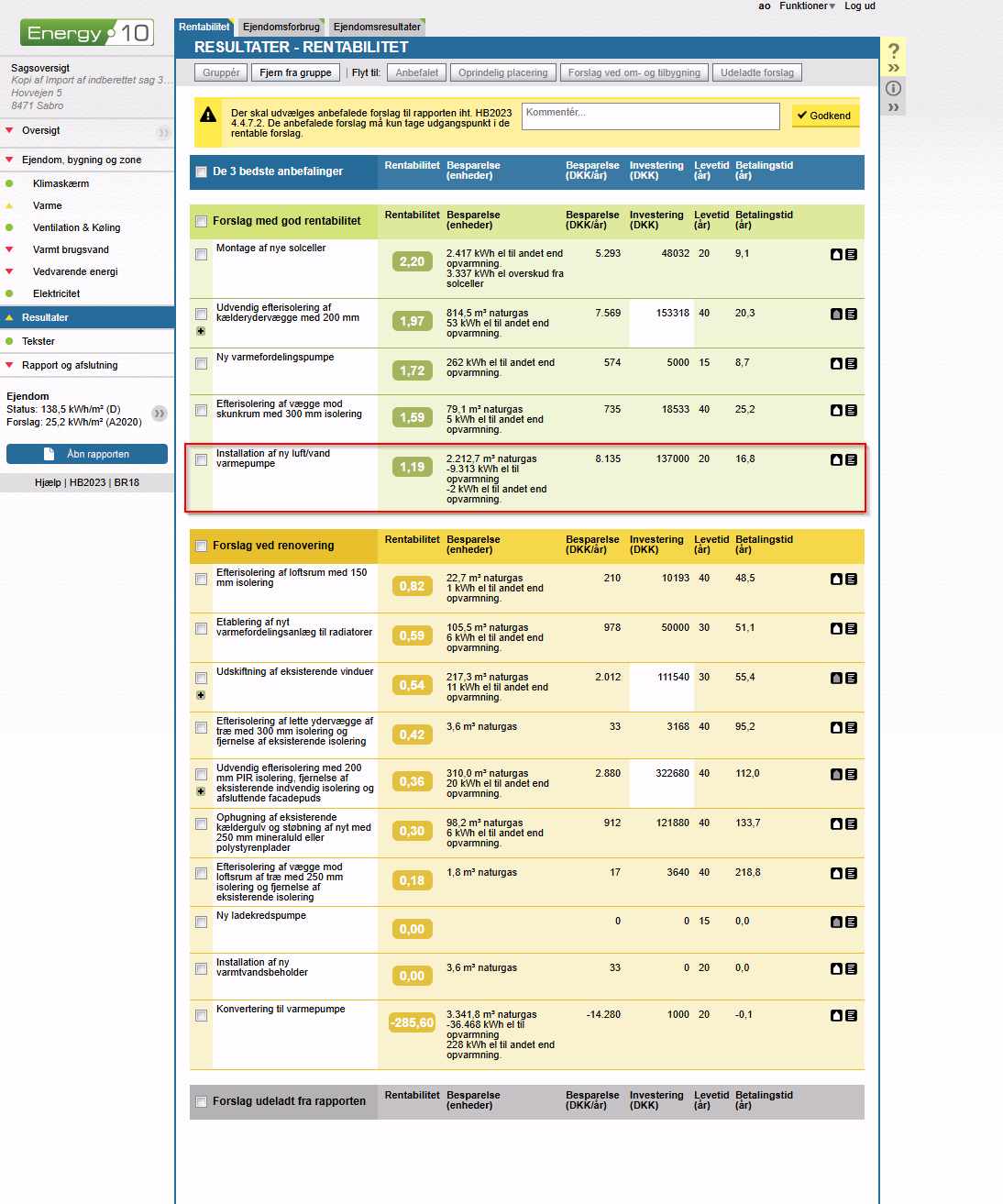Open the Funktioner dropdown menu
The width and height of the screenshot is (1003, 1204).
807,6
